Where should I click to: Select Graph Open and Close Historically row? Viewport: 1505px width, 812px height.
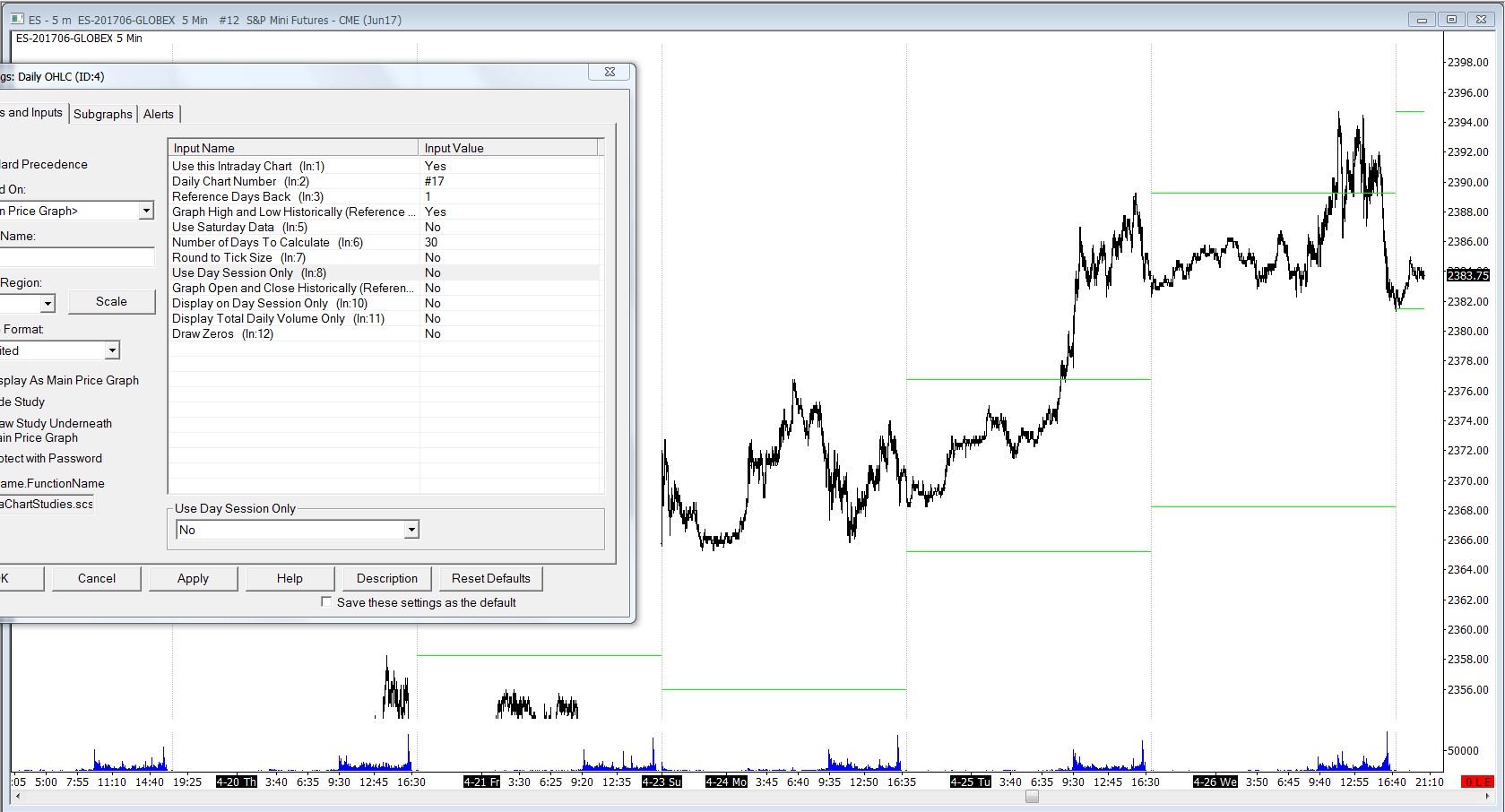(x=385, y=288)
